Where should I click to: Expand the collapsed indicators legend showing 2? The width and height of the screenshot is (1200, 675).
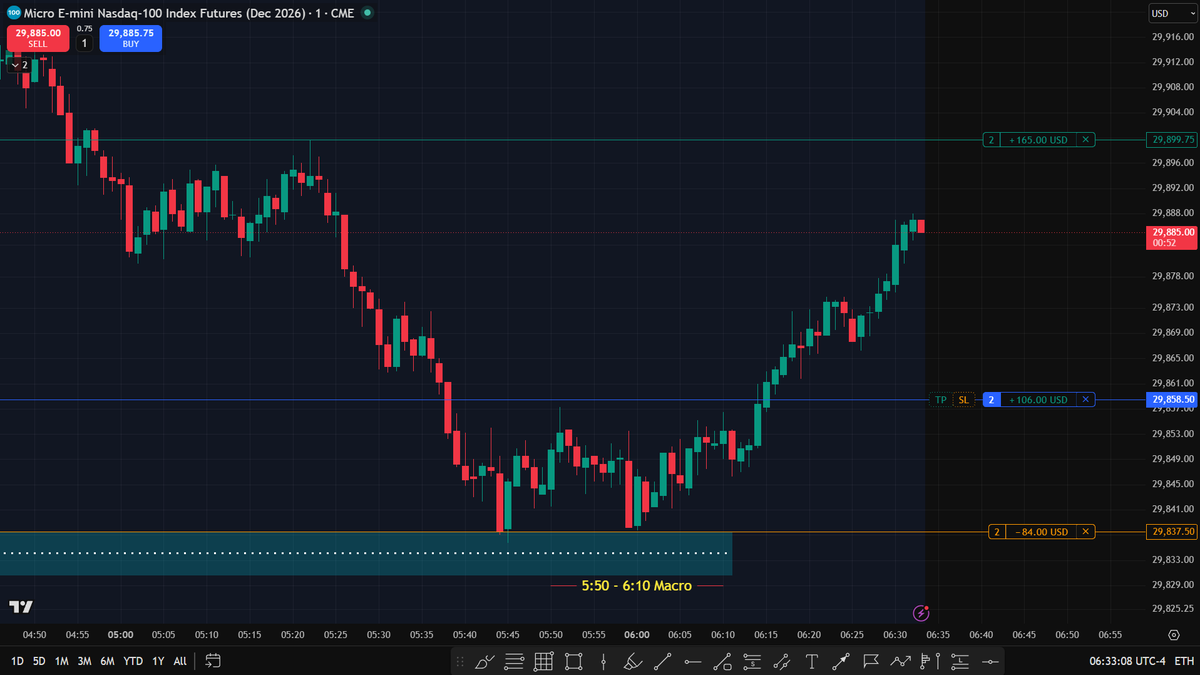[x=20, y=64]
